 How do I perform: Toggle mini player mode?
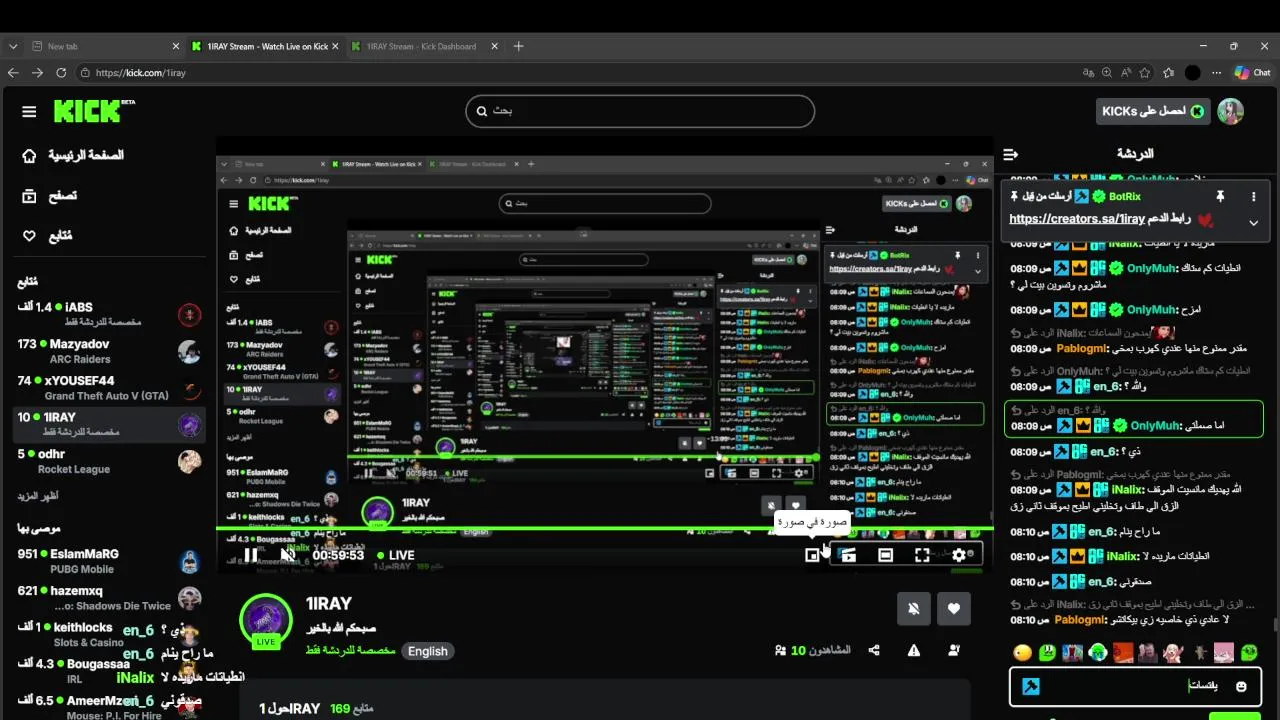pyautogui.click(x=848, y=555)
